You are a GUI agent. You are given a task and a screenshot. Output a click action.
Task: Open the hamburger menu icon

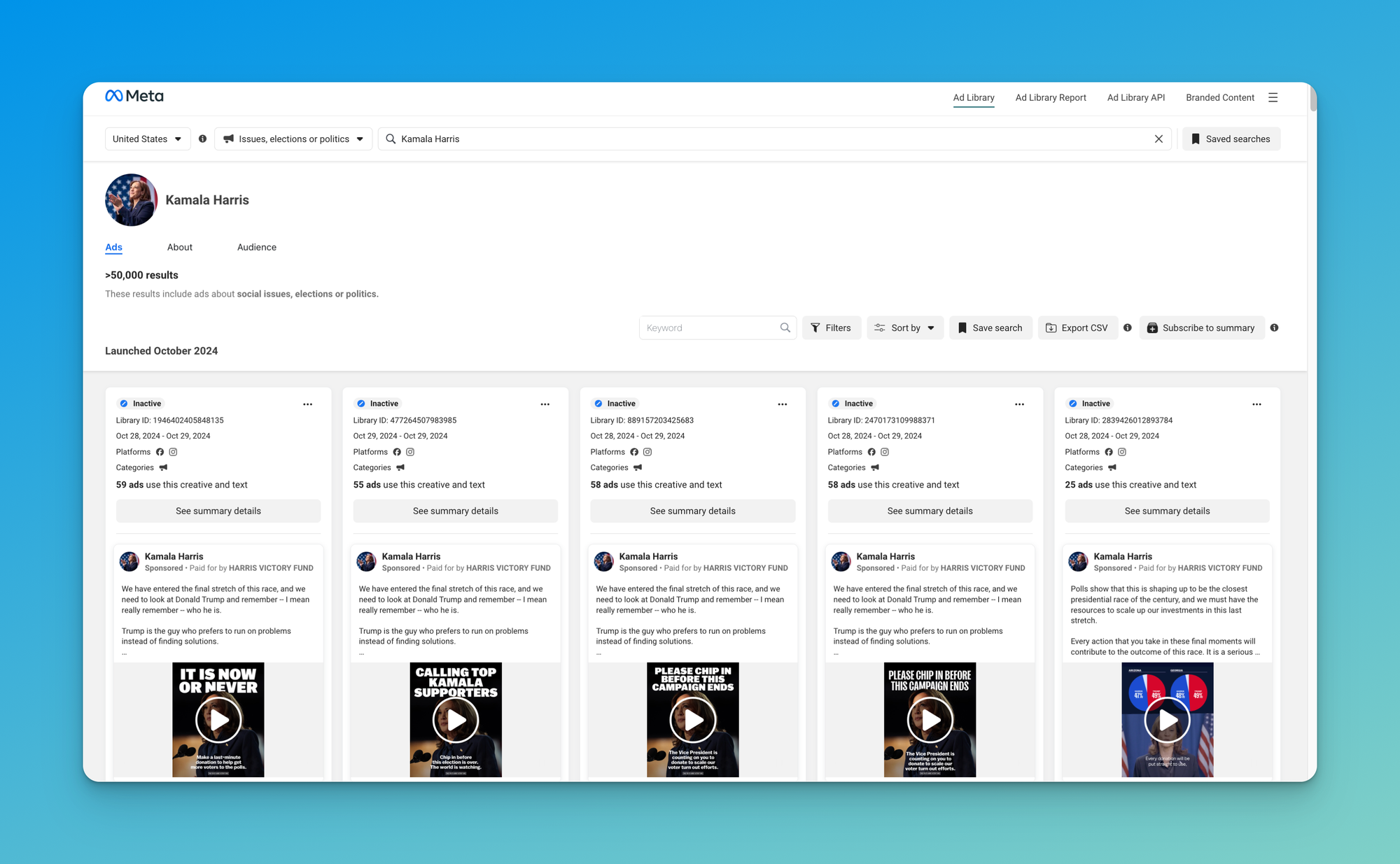click(x=1273, y=98)
